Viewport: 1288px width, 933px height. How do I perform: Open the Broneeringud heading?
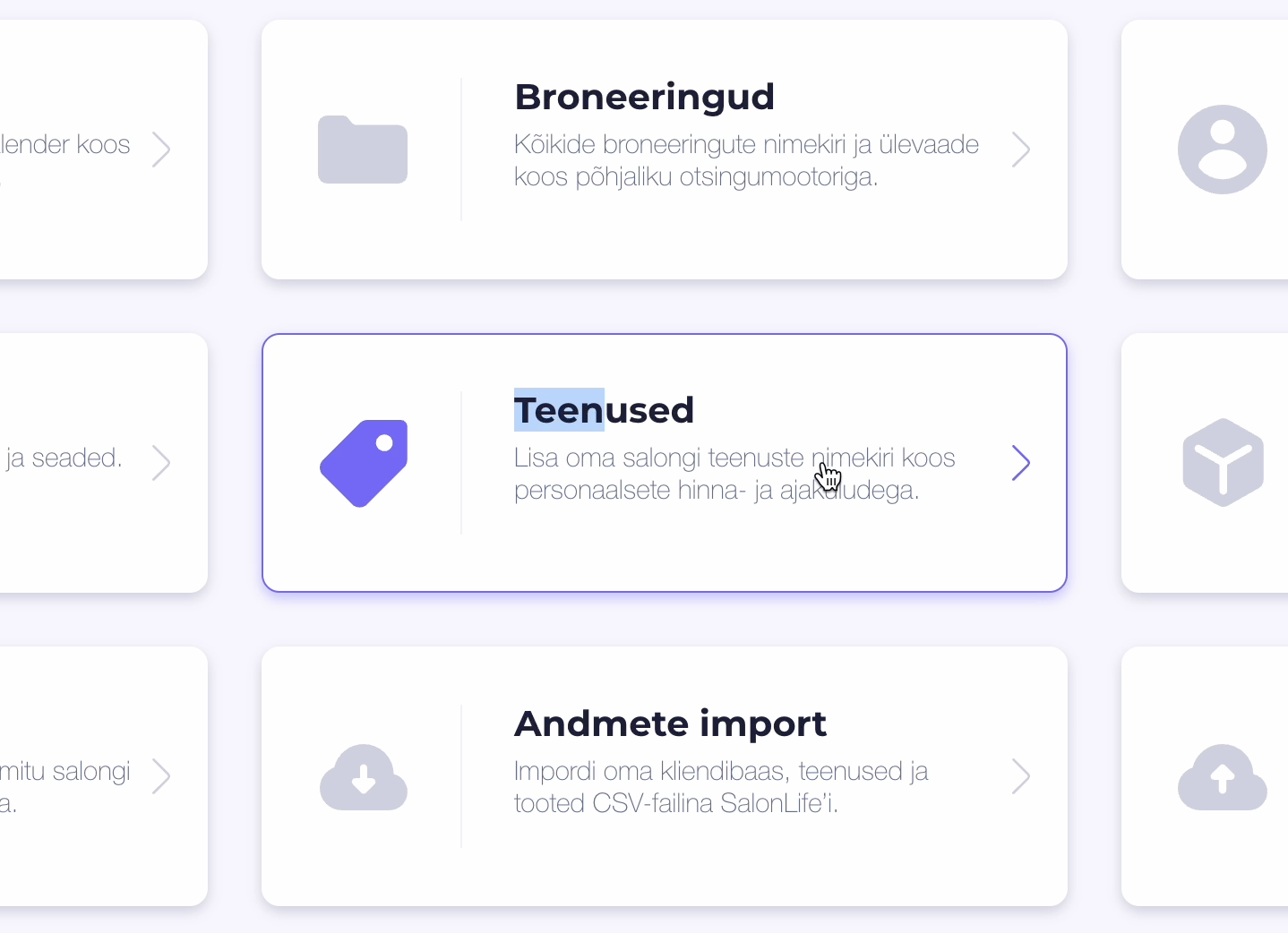pos(644,97)
